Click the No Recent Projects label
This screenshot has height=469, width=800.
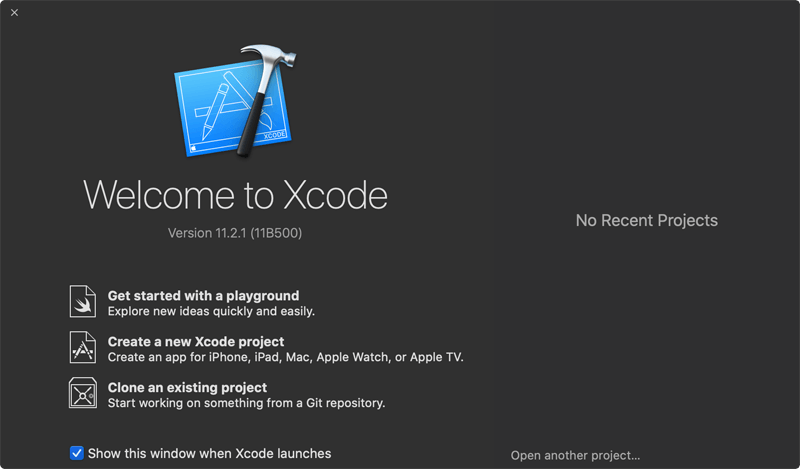click(646, 220)
